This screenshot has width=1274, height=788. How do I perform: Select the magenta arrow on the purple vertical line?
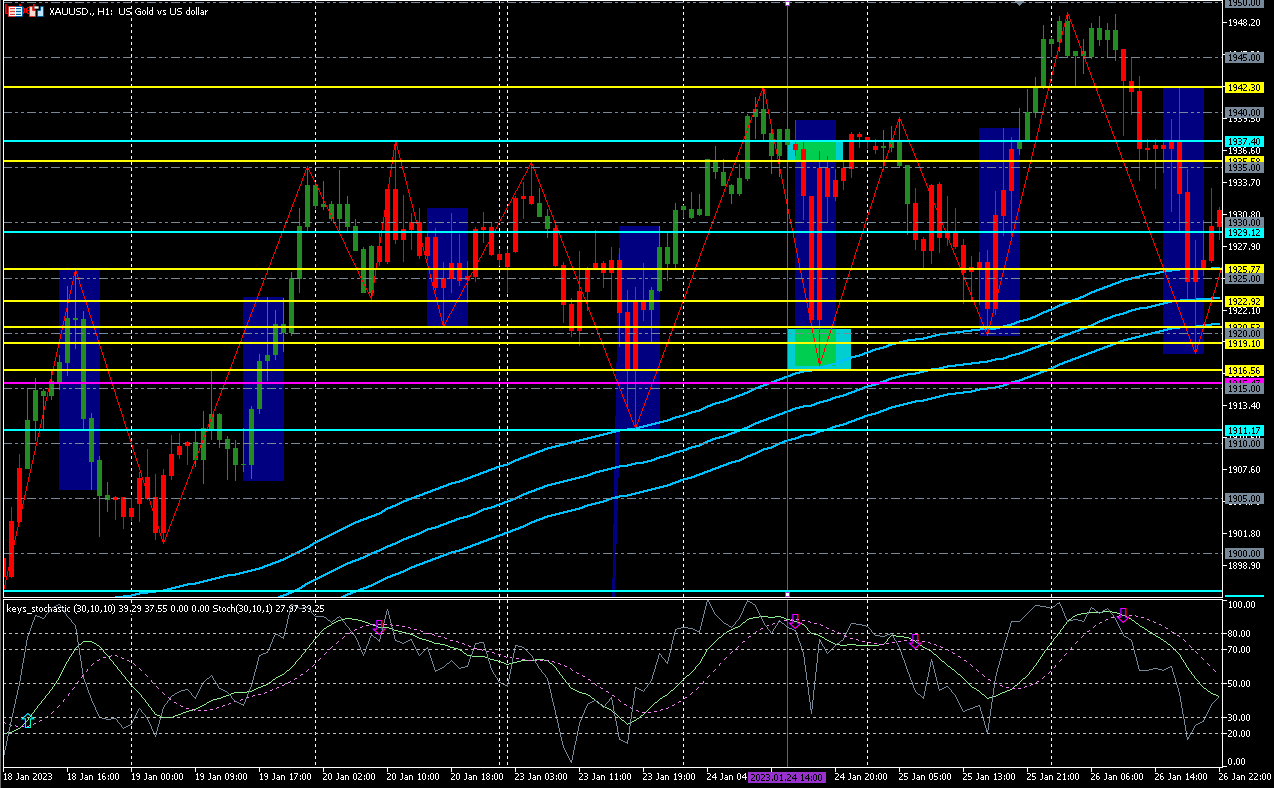pyautogui.click(x=795, y=621)
